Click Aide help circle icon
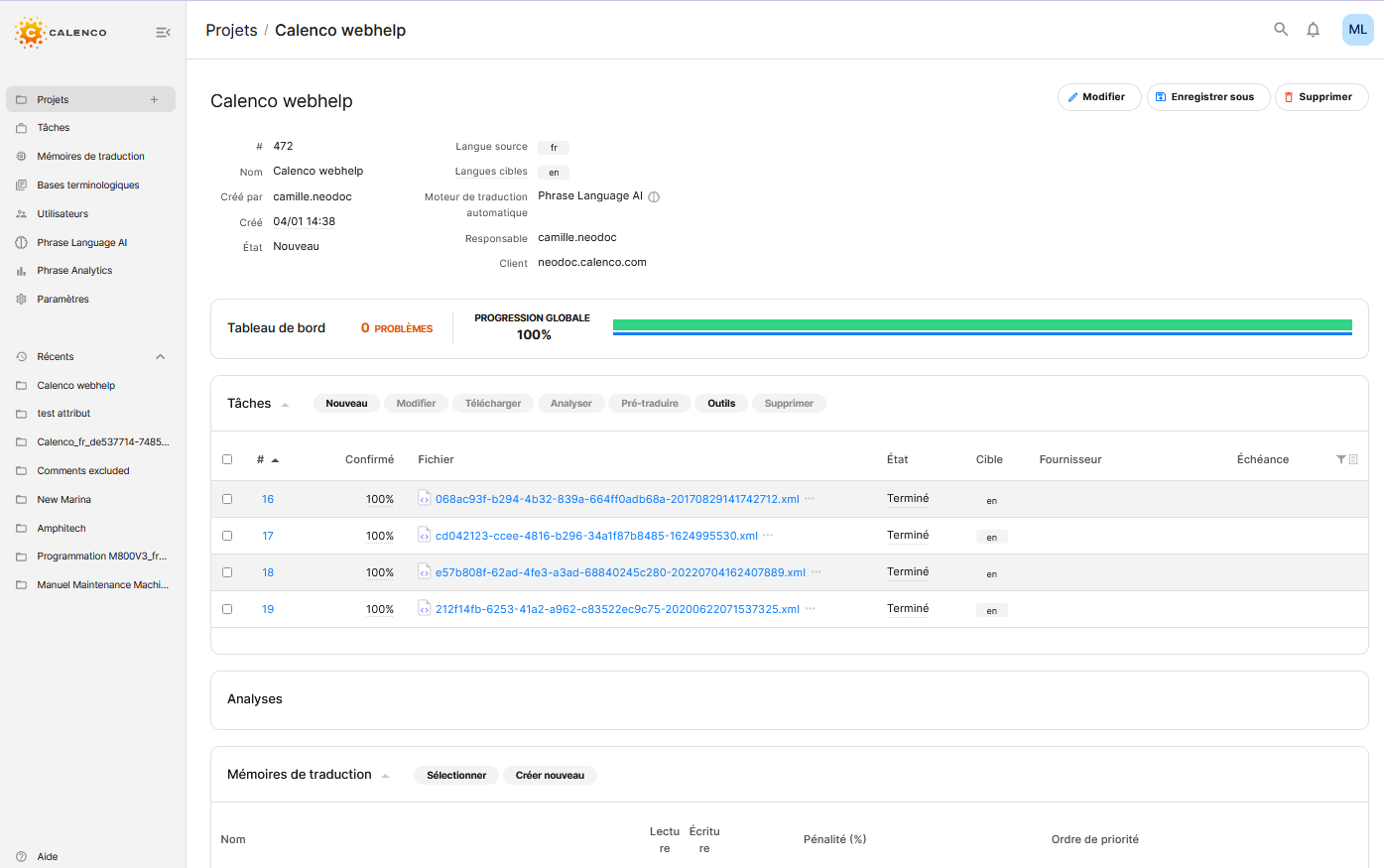Viewport: 1384px width, 868px height. (x=21, y=857)
